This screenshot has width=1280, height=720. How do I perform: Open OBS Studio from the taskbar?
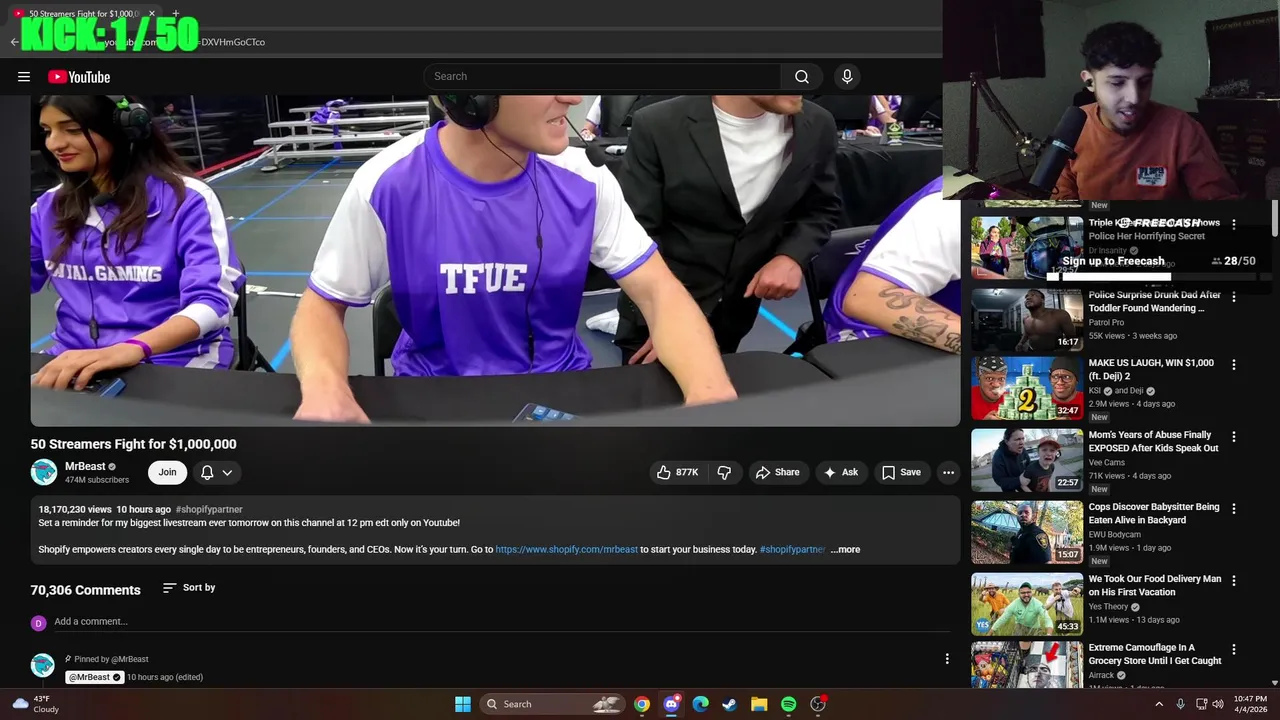[818, 704]
